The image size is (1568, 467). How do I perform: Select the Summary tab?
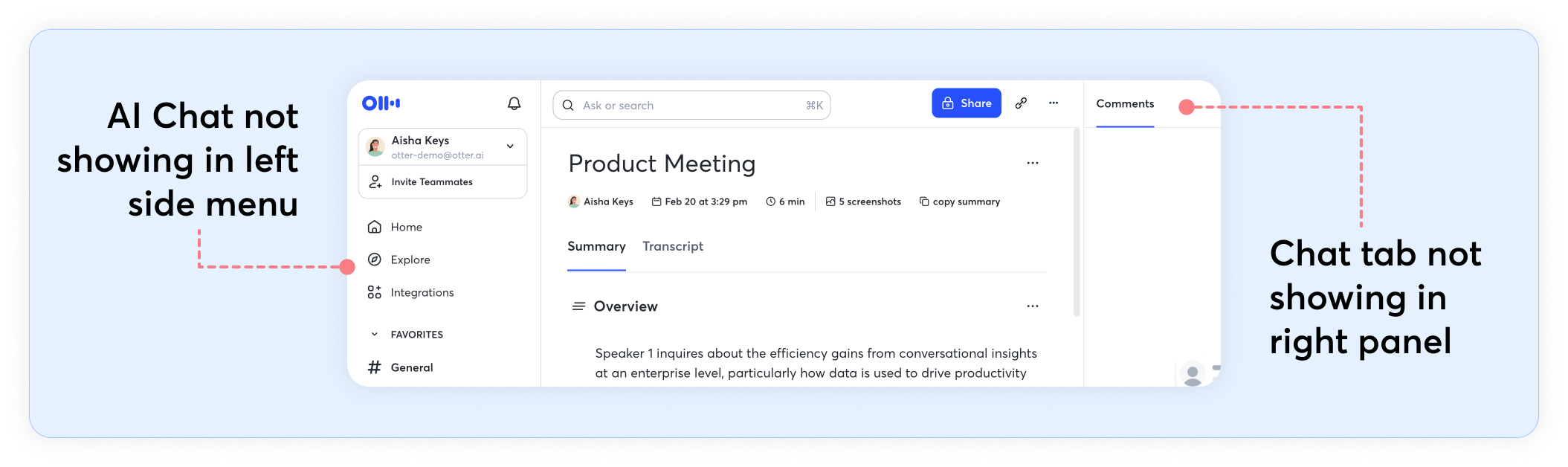(x=596, y=246)
